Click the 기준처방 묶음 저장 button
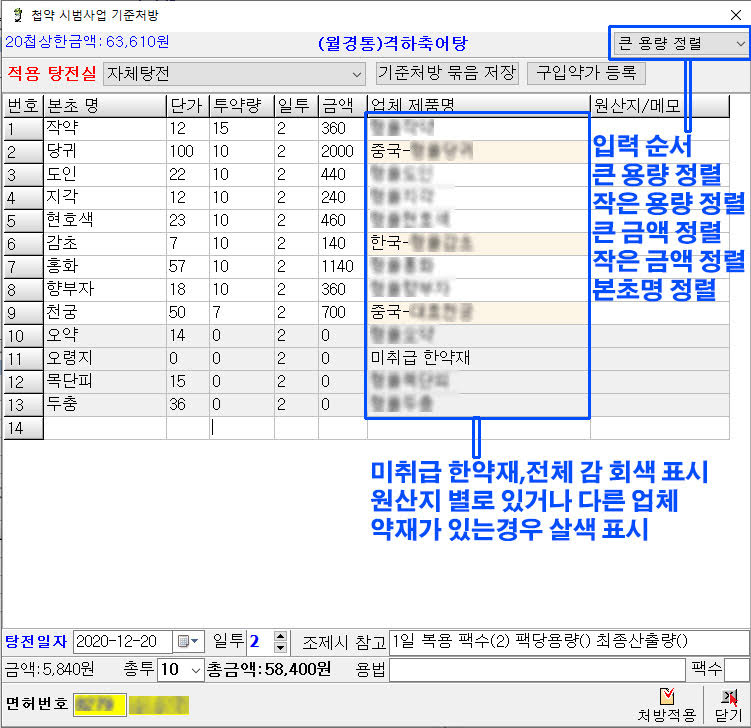The image size is (751, 728). click(447, 73)
